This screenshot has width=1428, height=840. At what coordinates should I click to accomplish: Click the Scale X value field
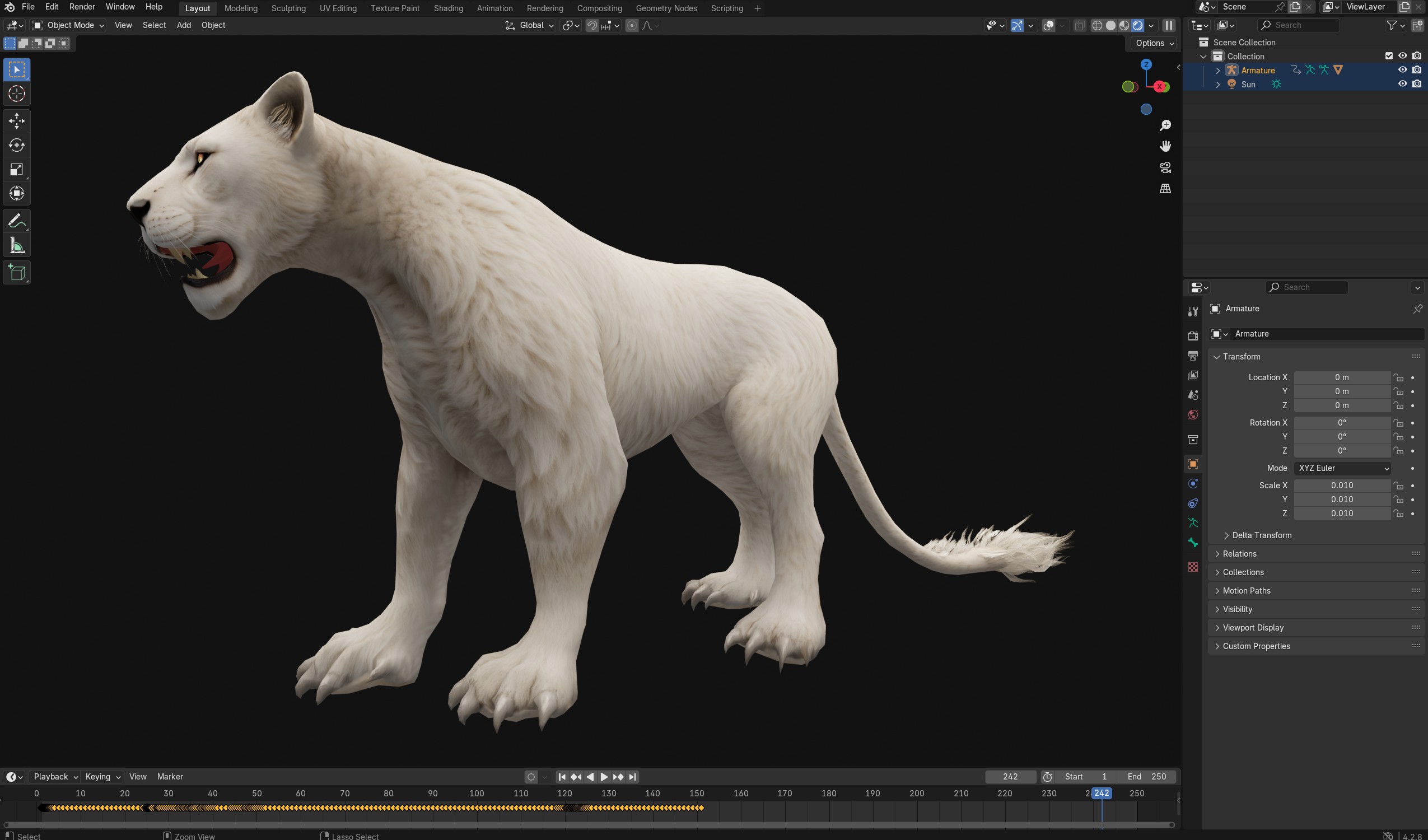(x=1341, y=485)
